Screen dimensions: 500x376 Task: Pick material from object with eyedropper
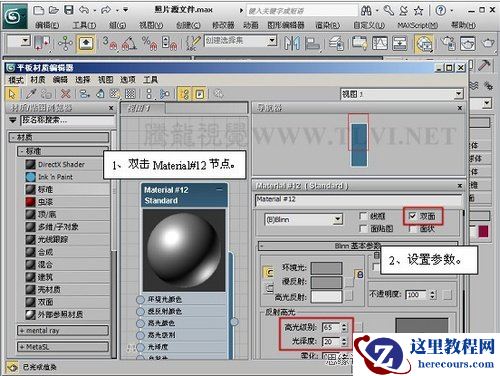point(31,94)
